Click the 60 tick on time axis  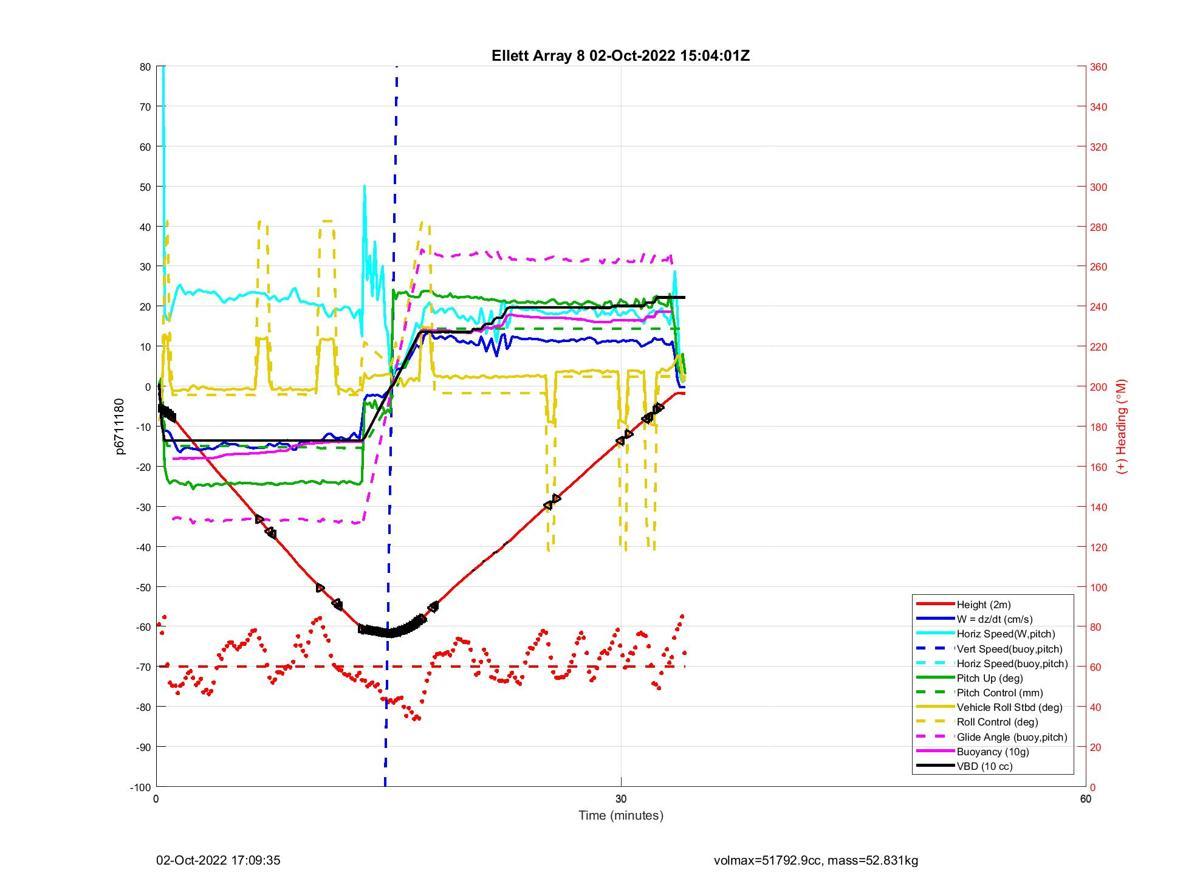click(1085, 799)
